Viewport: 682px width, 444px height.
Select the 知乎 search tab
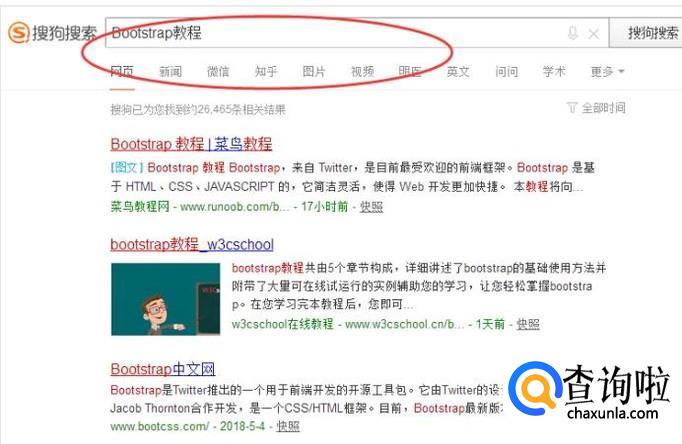[x=266, y=71]
